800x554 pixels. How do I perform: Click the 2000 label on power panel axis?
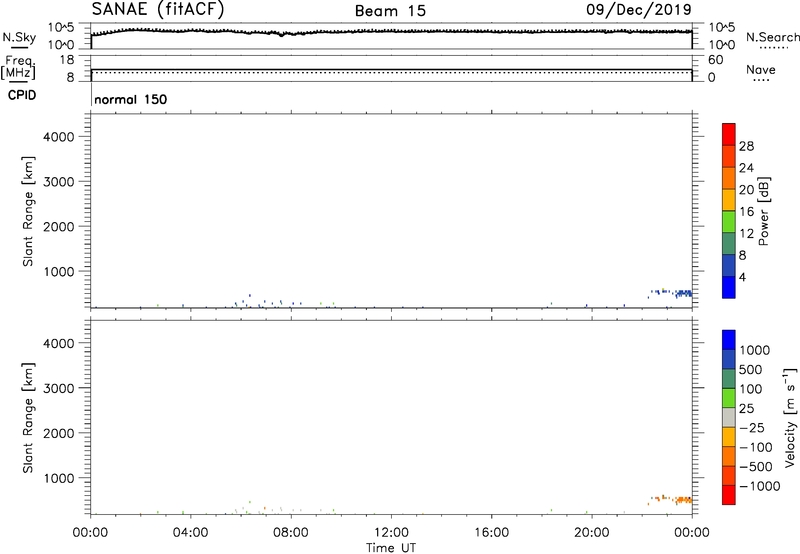[x=59, y=226]
